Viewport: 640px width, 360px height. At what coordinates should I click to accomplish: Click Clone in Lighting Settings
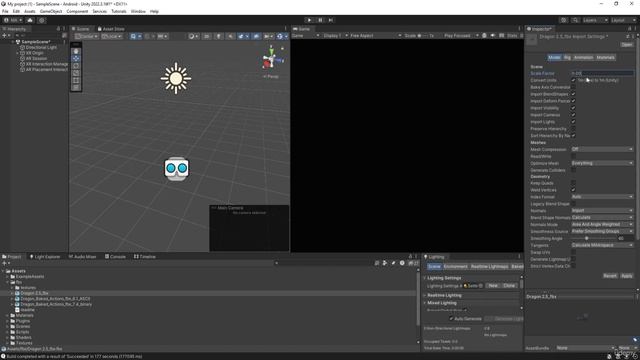(x=509, y=286)
